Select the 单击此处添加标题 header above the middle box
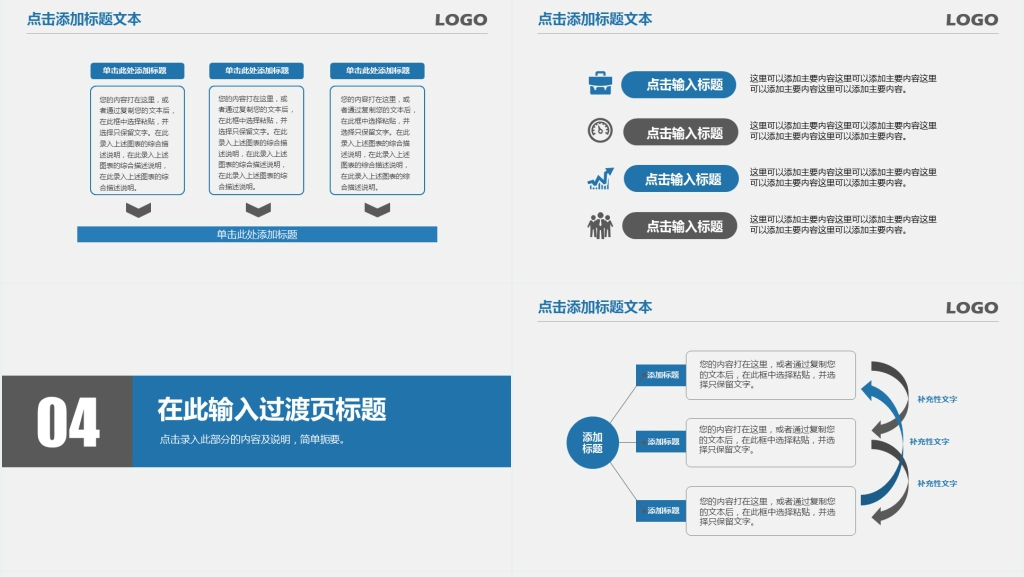The image size is (1024, 577). 257,70
